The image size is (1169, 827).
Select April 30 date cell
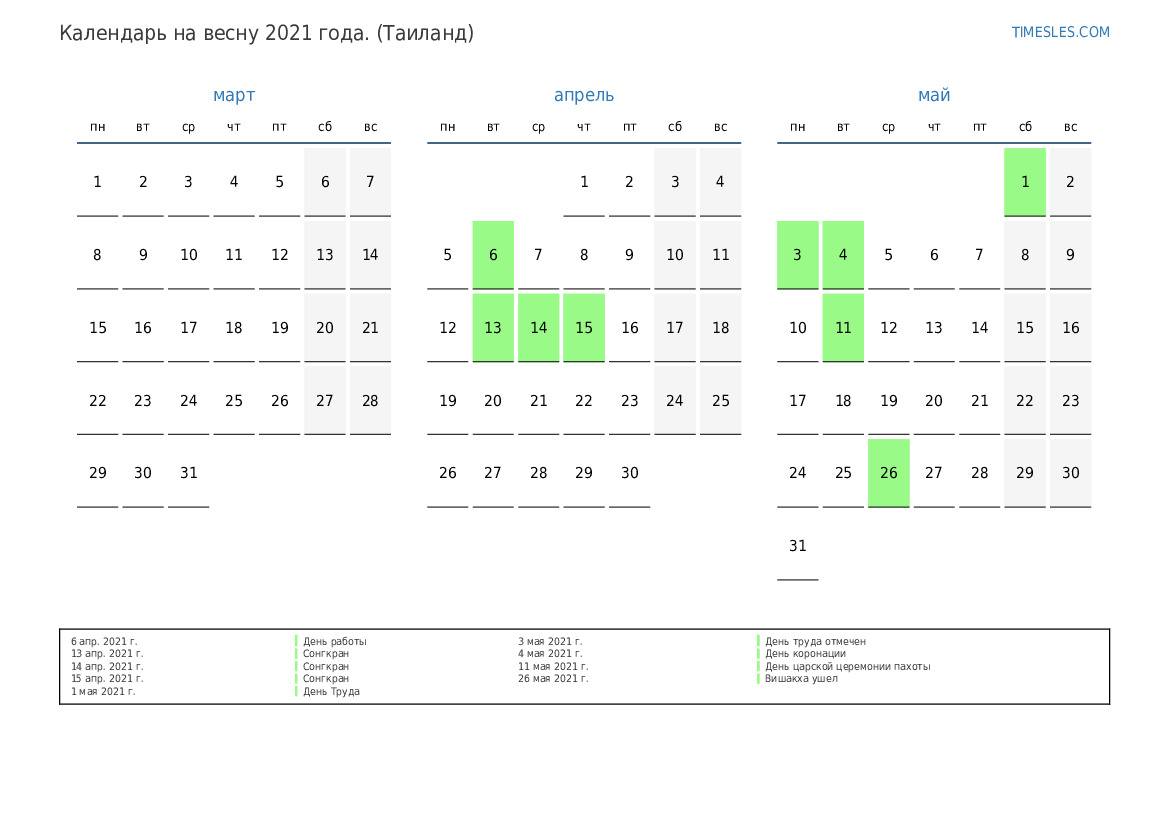(629, 473)
